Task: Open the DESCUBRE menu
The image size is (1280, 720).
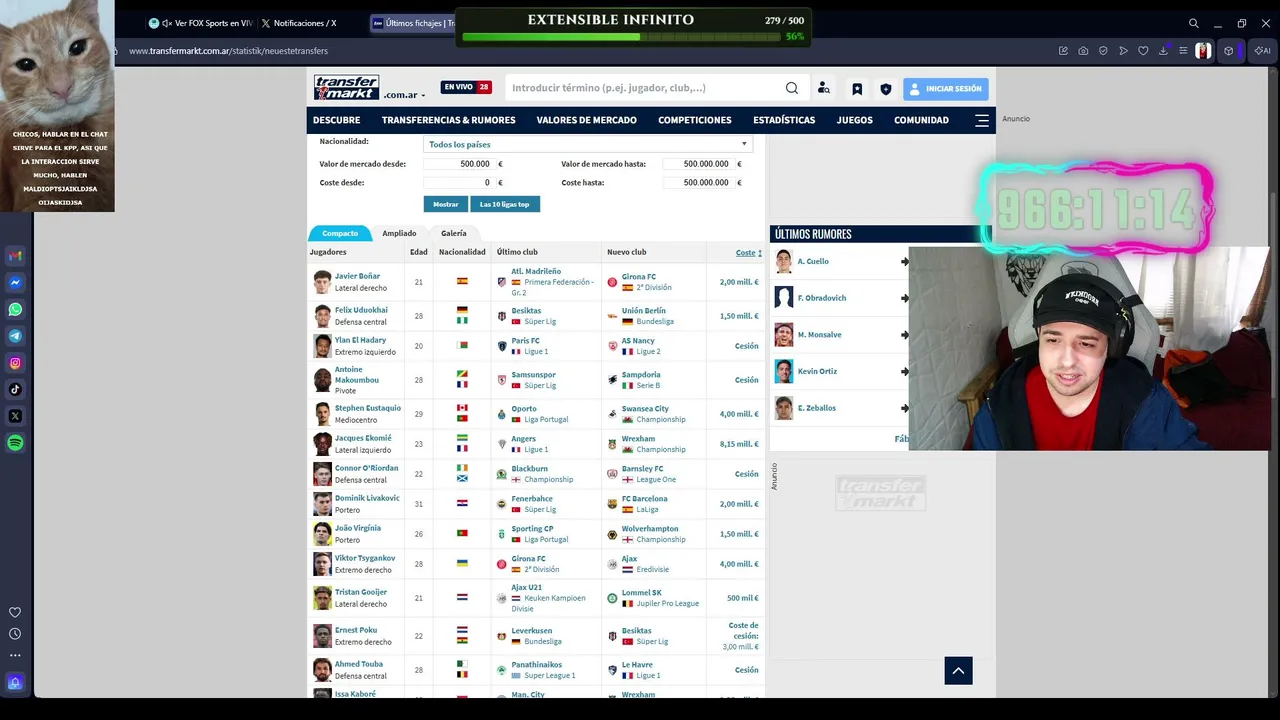Action: coord(336,120)
